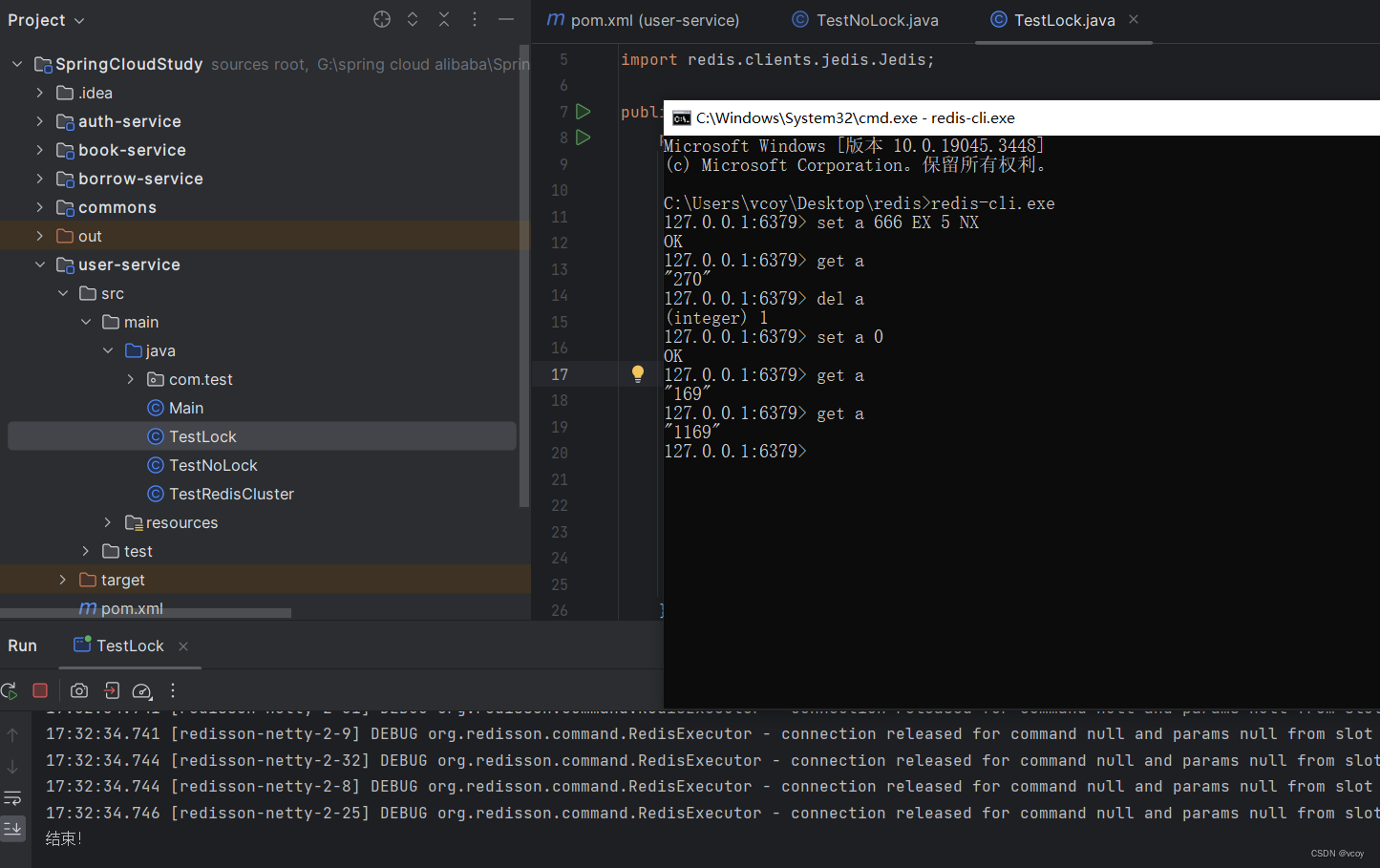
Task: Collapse the user-service module
Action: [40, 265]
